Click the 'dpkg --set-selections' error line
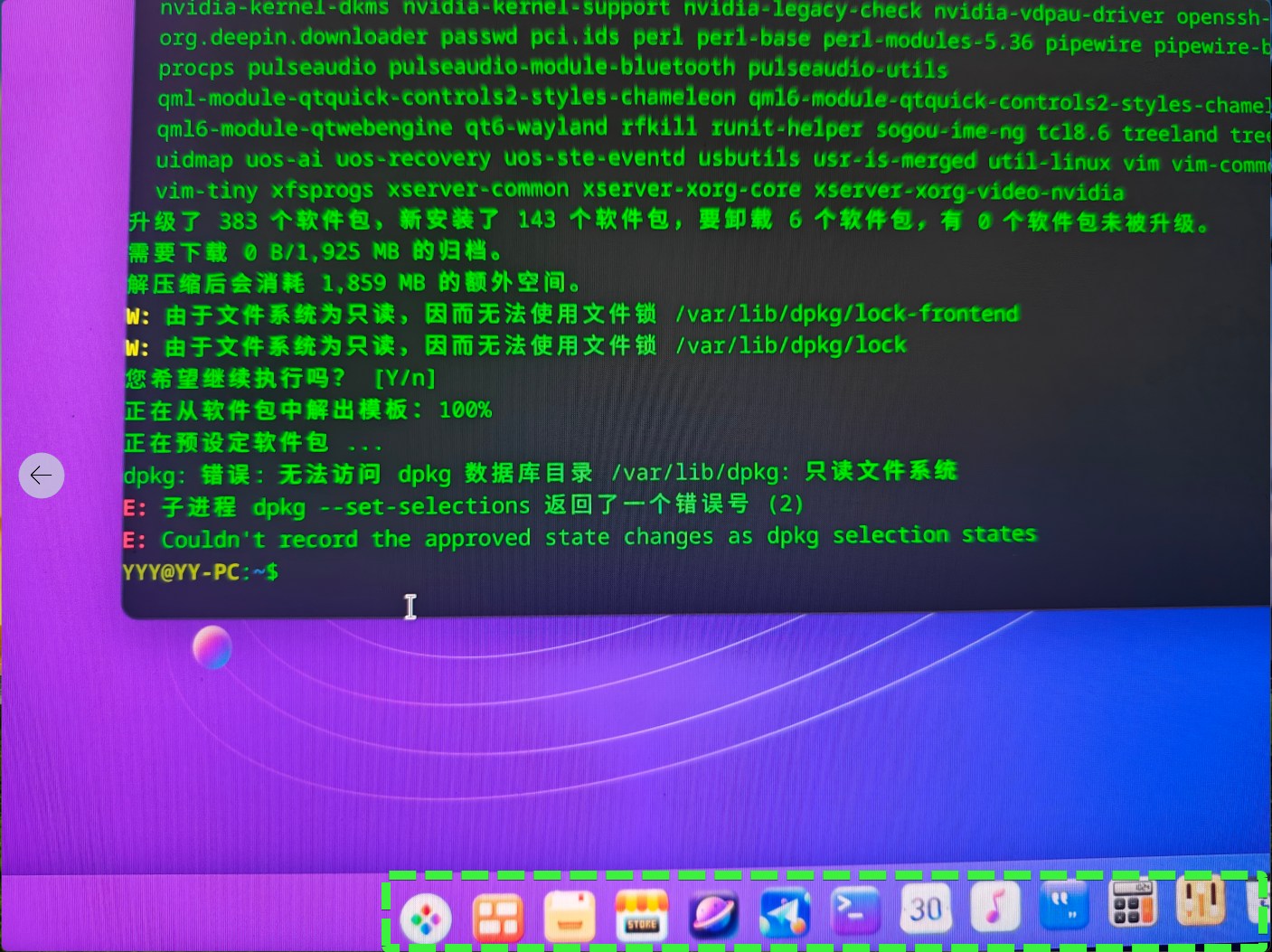 point(464,505)
